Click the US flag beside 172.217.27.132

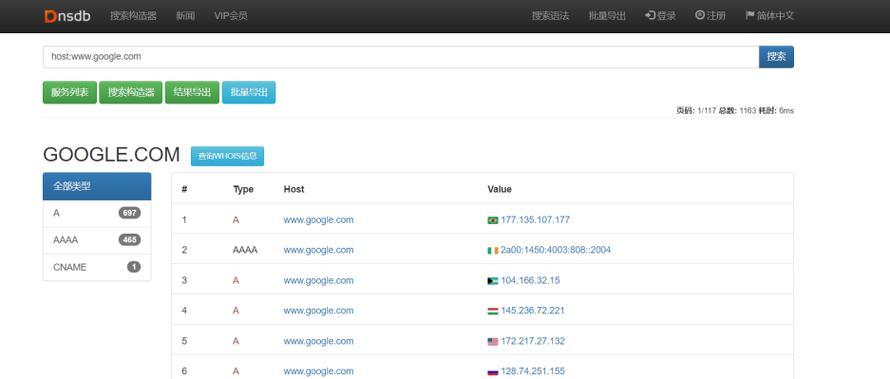click(493, 342)
